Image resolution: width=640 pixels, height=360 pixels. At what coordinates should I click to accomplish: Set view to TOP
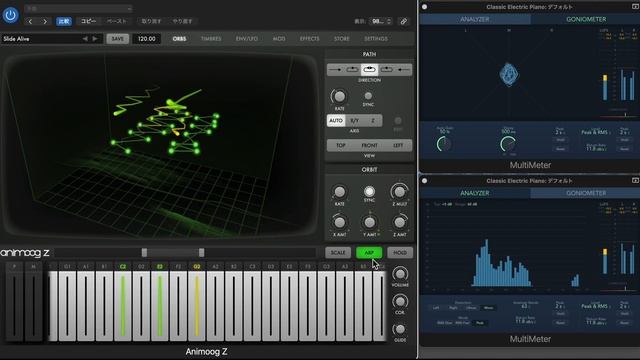340,146
